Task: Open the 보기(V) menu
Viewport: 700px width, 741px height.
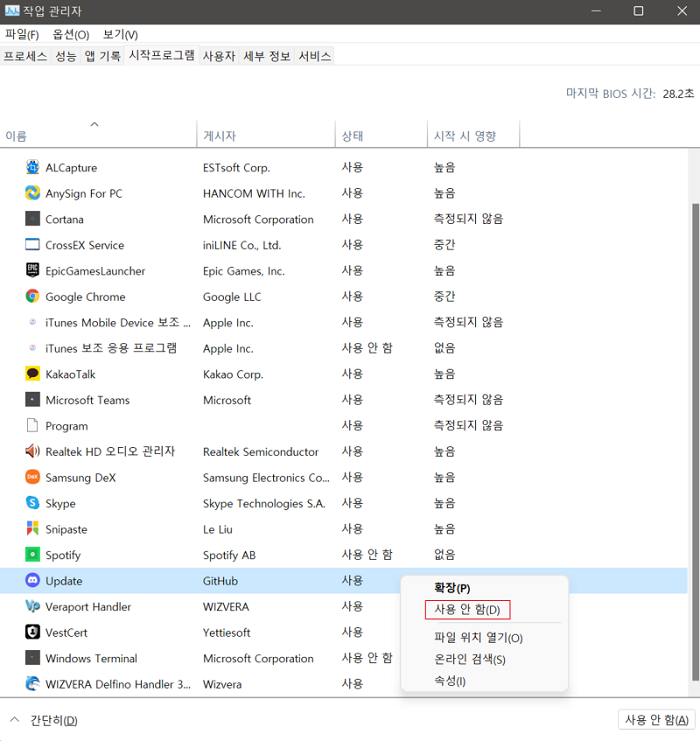Action: coord(120,34)
